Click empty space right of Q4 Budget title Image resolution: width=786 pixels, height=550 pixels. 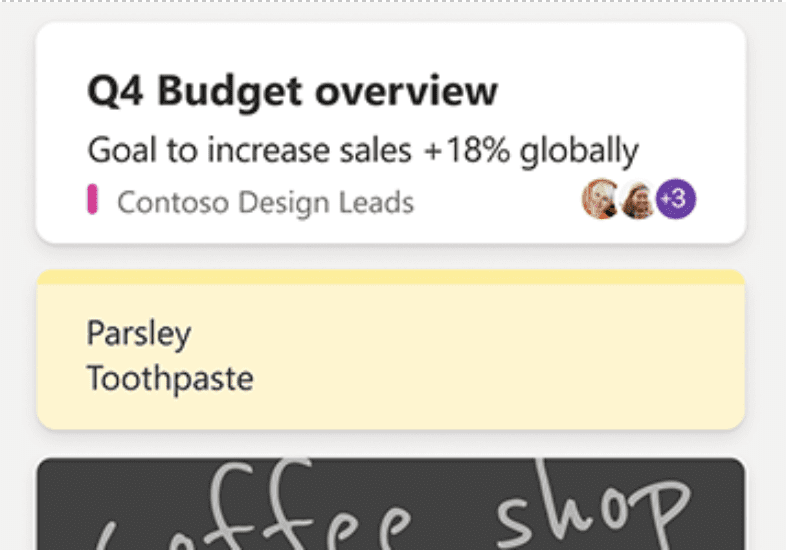(x=617, y=91)
